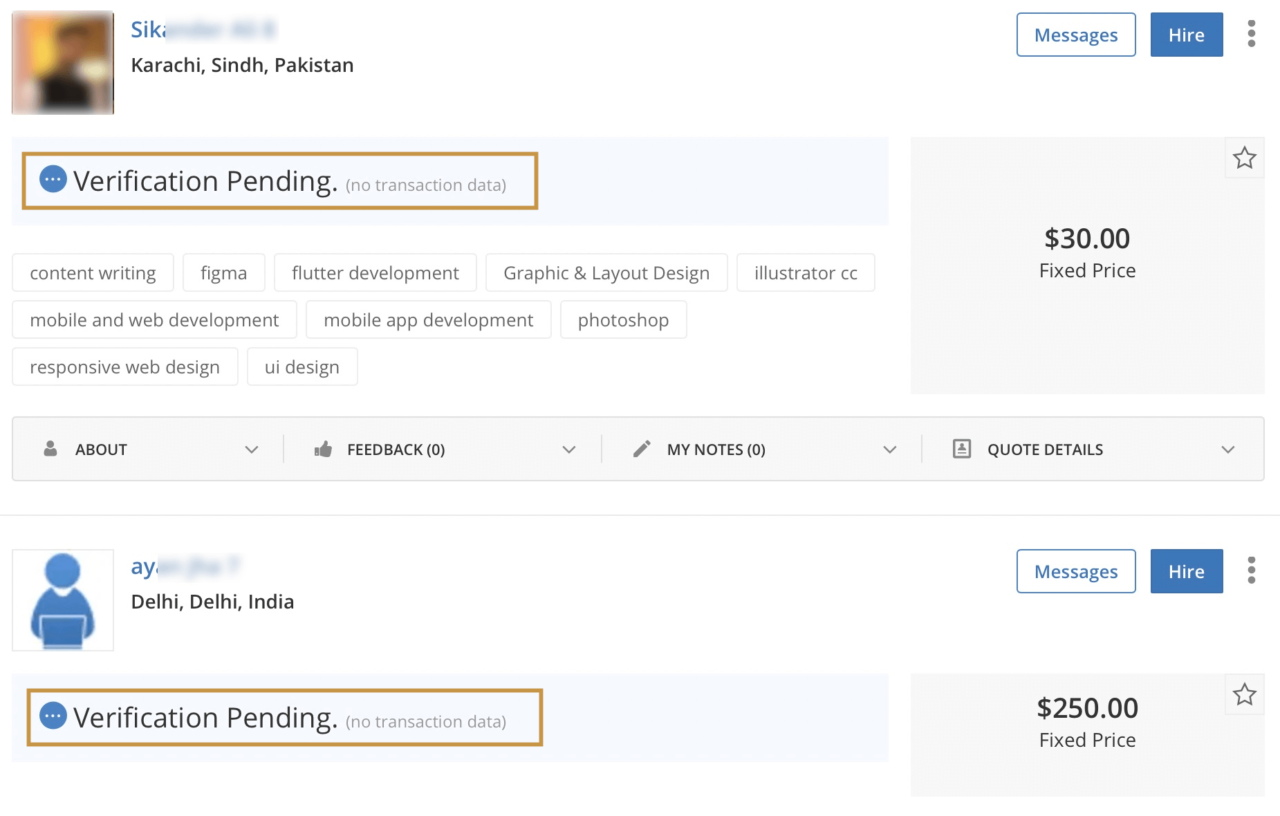Click the thumbs-up Feedback icon
This screenshot has width=1280, height=816.
(323, 450)
